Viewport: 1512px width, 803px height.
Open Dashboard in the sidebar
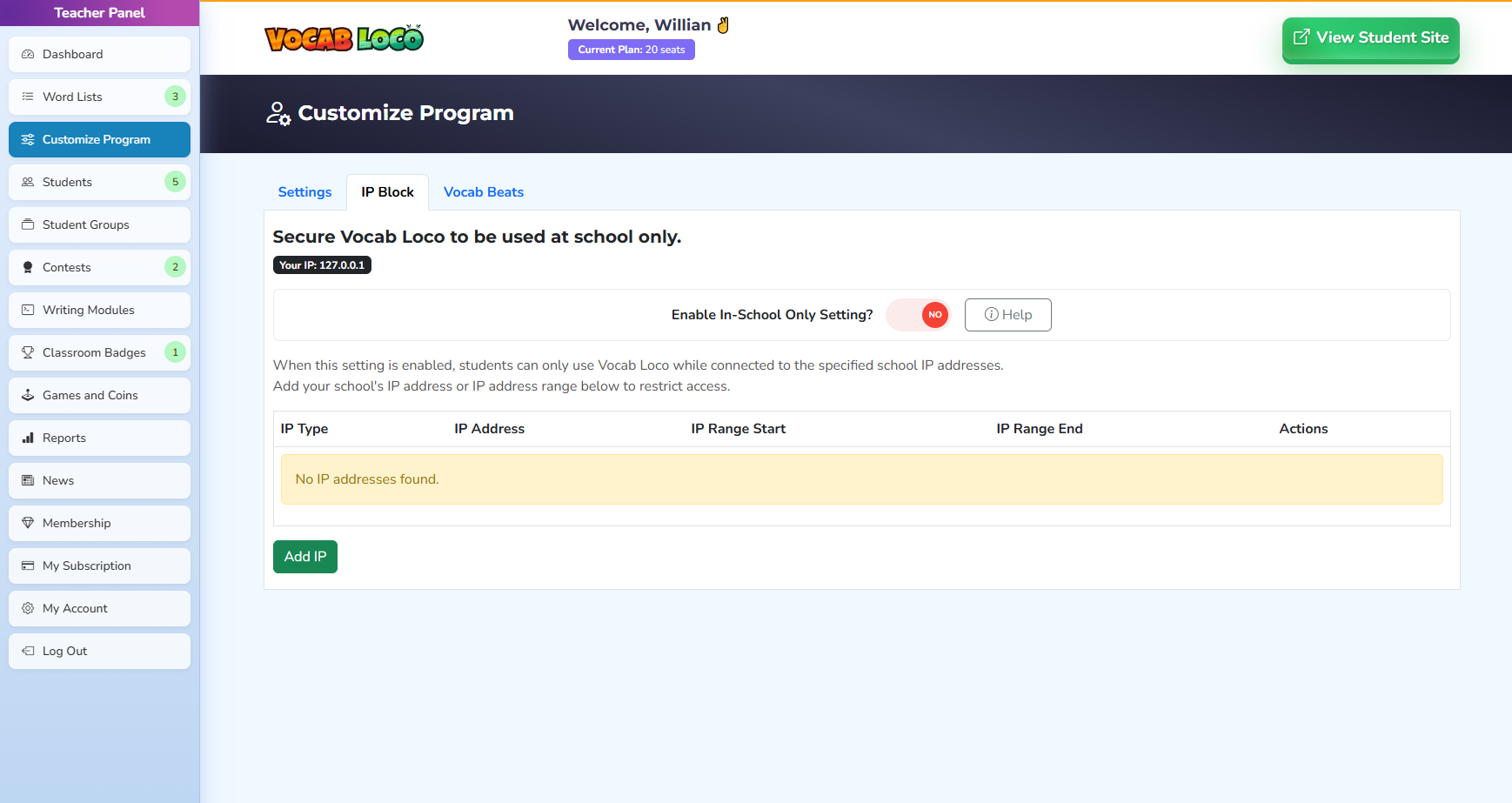point(99,54)
